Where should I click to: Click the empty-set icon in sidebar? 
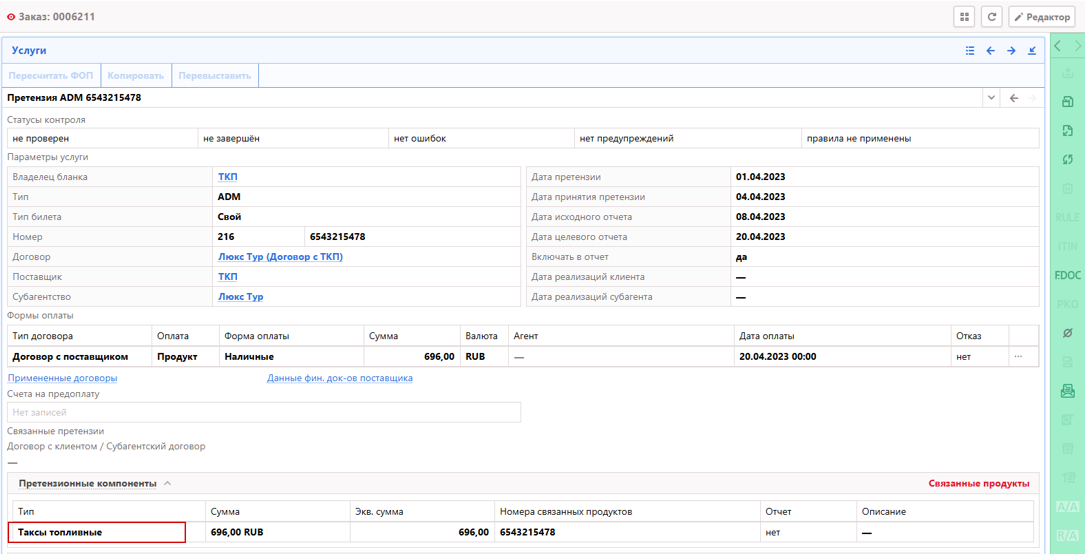coord(1067,333)
